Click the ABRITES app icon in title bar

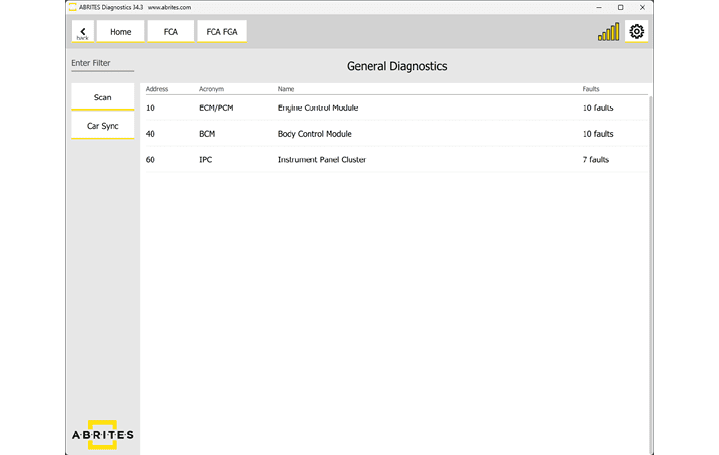[x=72, y=7]
